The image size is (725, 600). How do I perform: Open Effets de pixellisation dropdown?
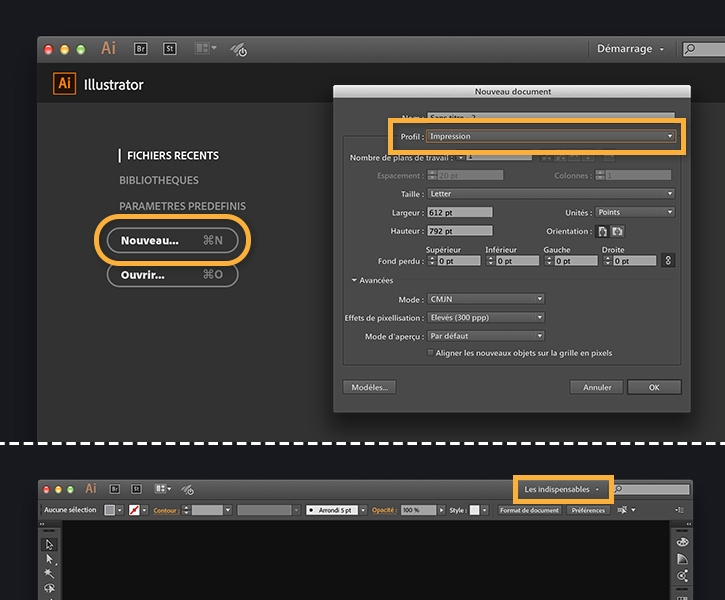point(485,318)
